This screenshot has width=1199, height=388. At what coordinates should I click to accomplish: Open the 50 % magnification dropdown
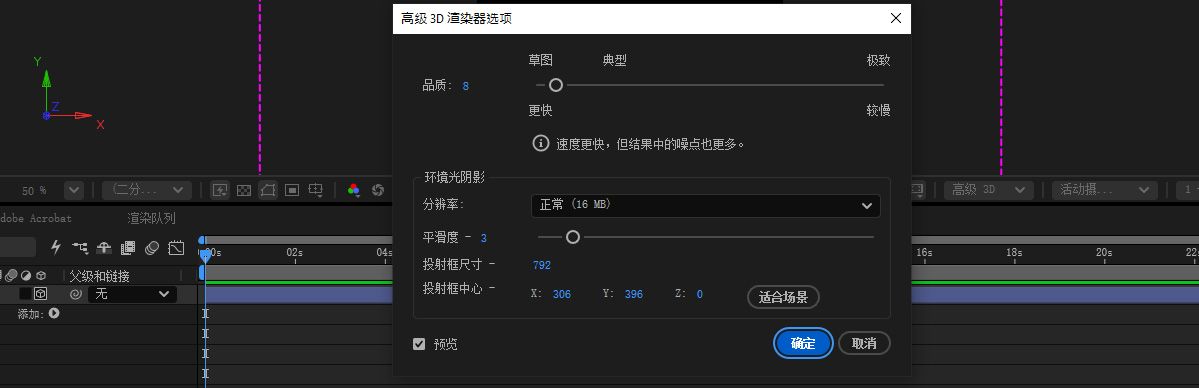coord(74,190)
